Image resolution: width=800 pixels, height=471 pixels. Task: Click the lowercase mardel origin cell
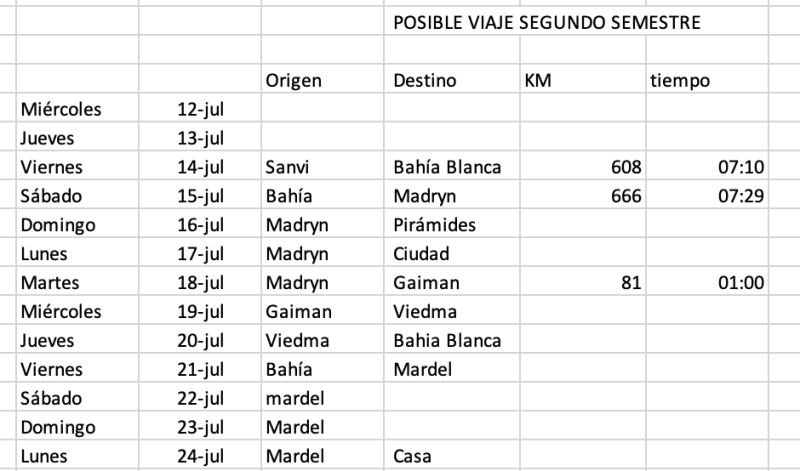click(x=322, y=398)
